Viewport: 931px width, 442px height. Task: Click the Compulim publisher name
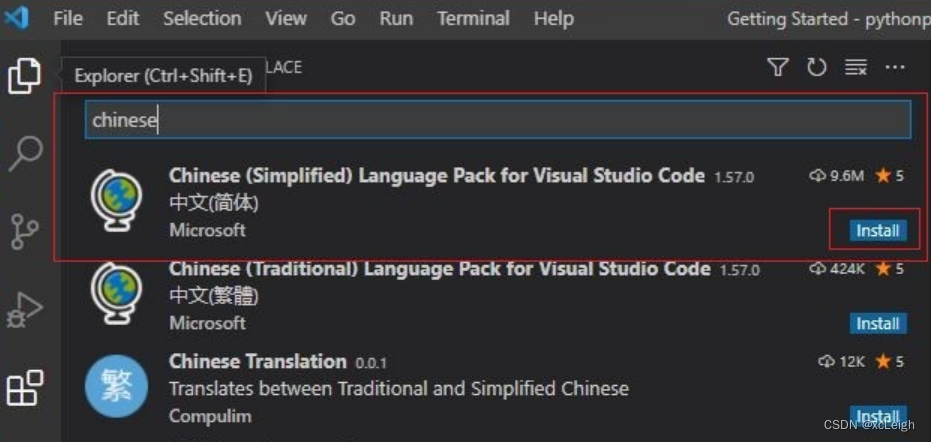coord(210,416)
